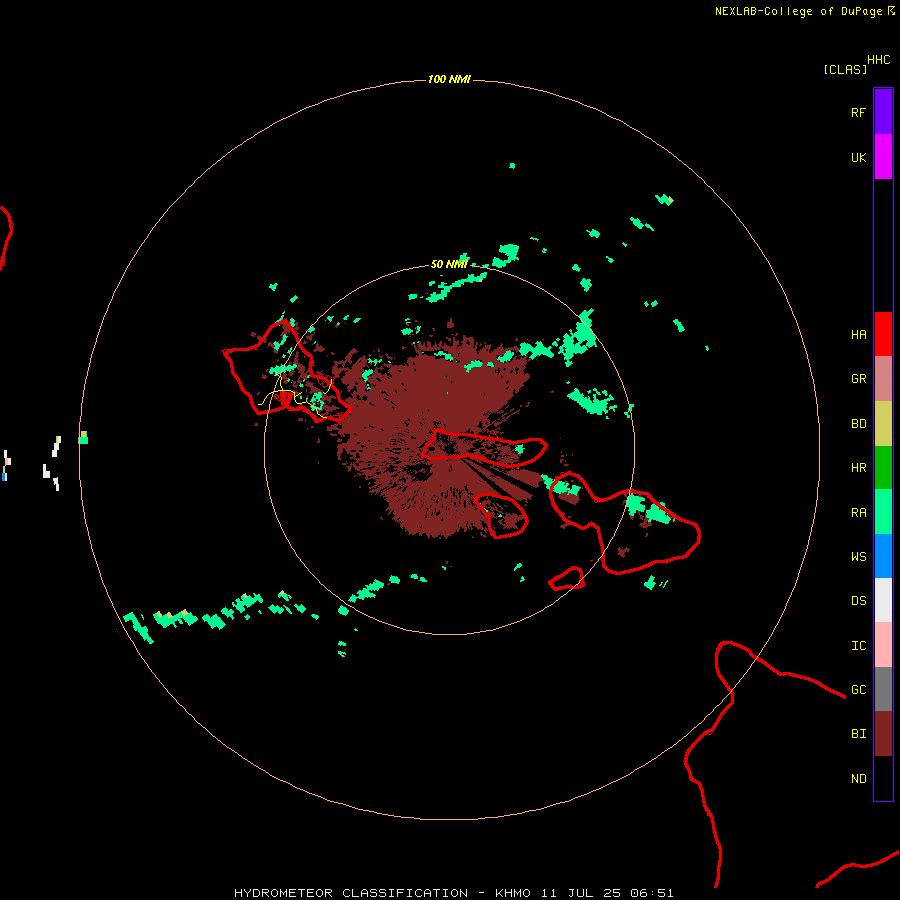This screenshot has width=900, height=900.
Task: Click the RF purple color swatch
Action: pyautogui.click(x=883, y=112)
